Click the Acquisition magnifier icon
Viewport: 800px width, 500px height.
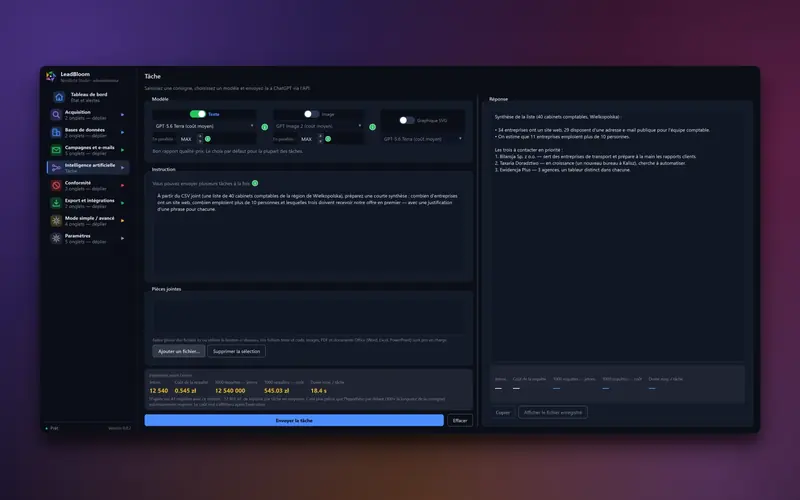pyautogui.click(x=56, y=115)
